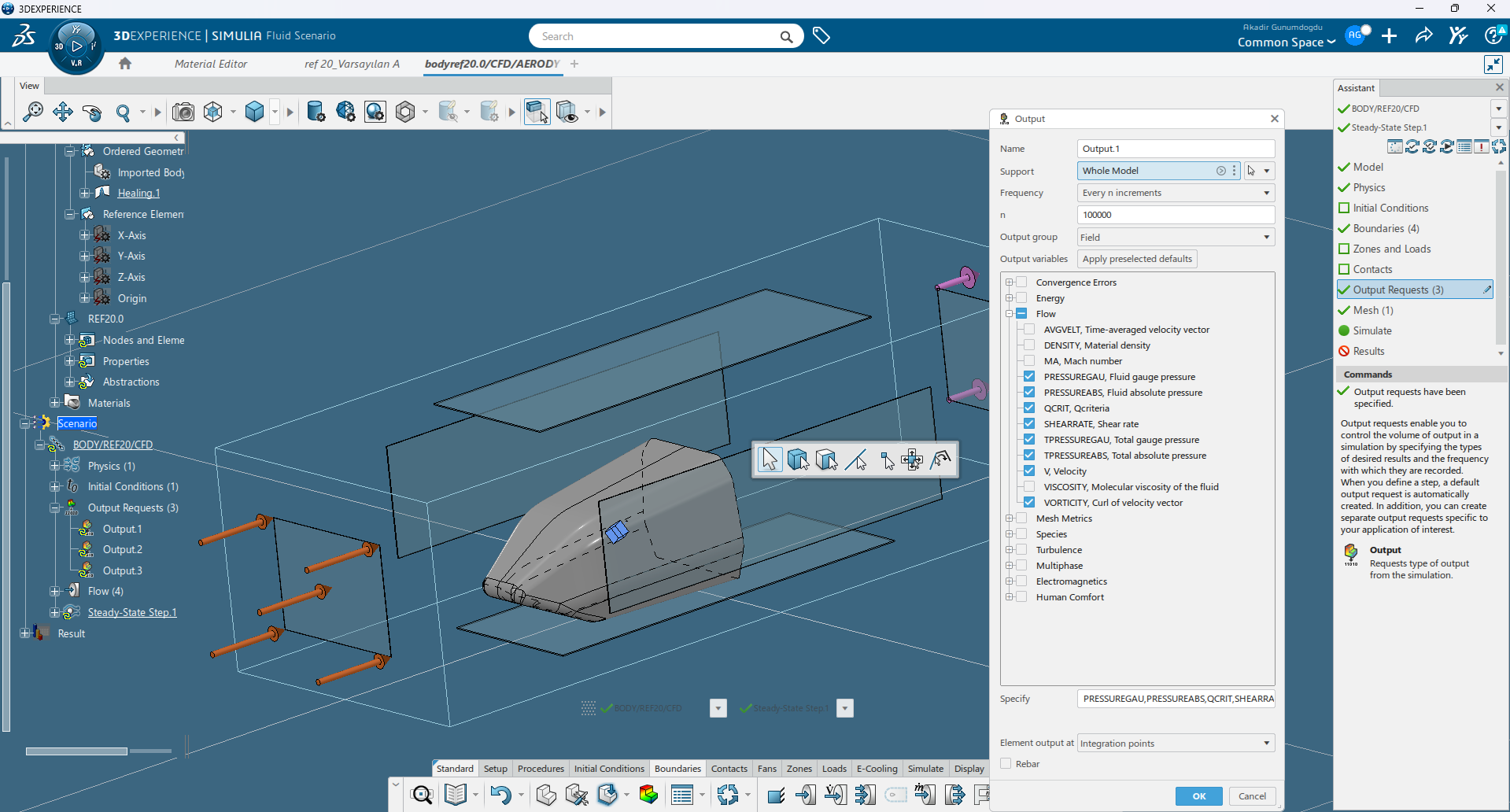
Task: Expand the Mesh Metrics category
Action: point(1009,519)
